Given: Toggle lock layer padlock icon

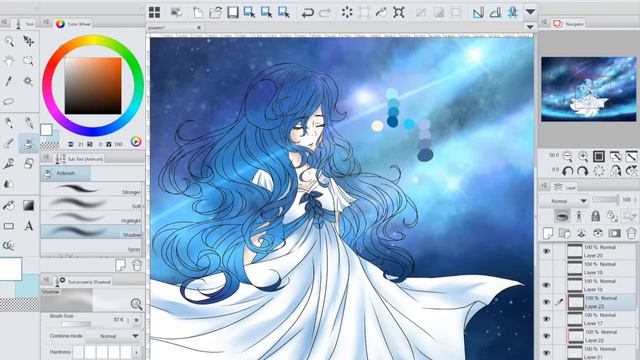Looking at the screenshot, I should pos(596,216).
